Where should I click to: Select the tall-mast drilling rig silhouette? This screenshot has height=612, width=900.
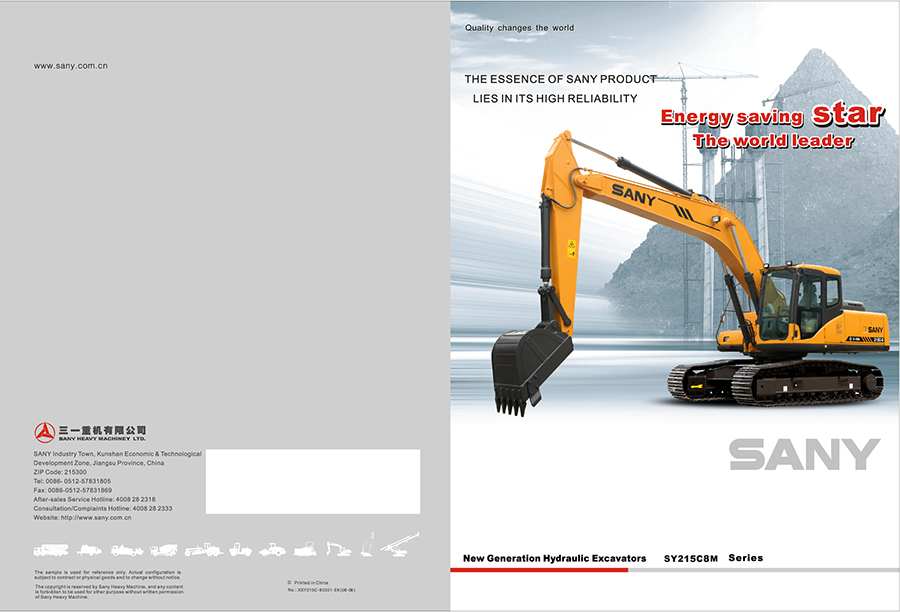(x=367, y=544)
